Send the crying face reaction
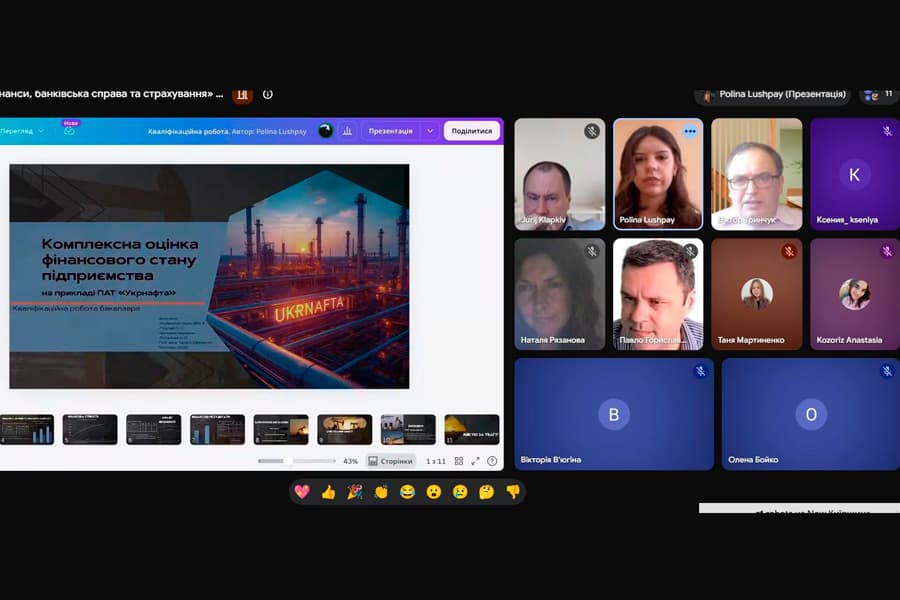The image size is (900, 600). tap(460, 491)
